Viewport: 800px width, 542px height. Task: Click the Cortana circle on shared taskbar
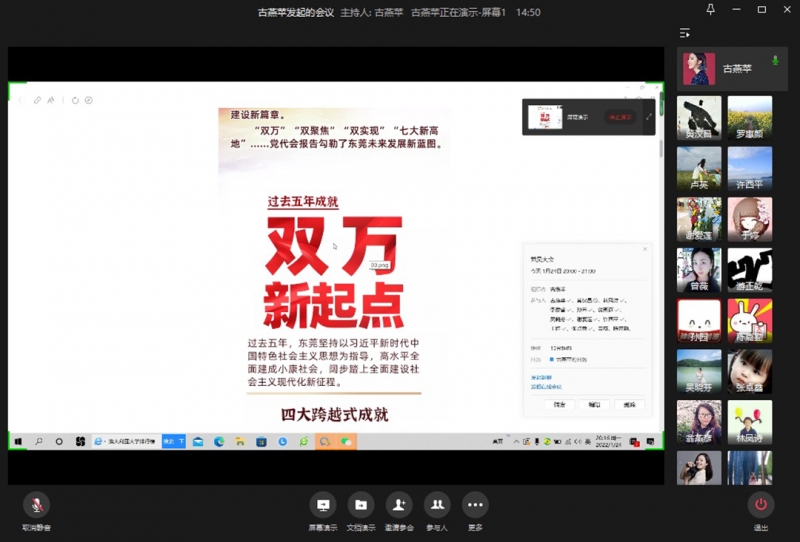coord(59,441)
